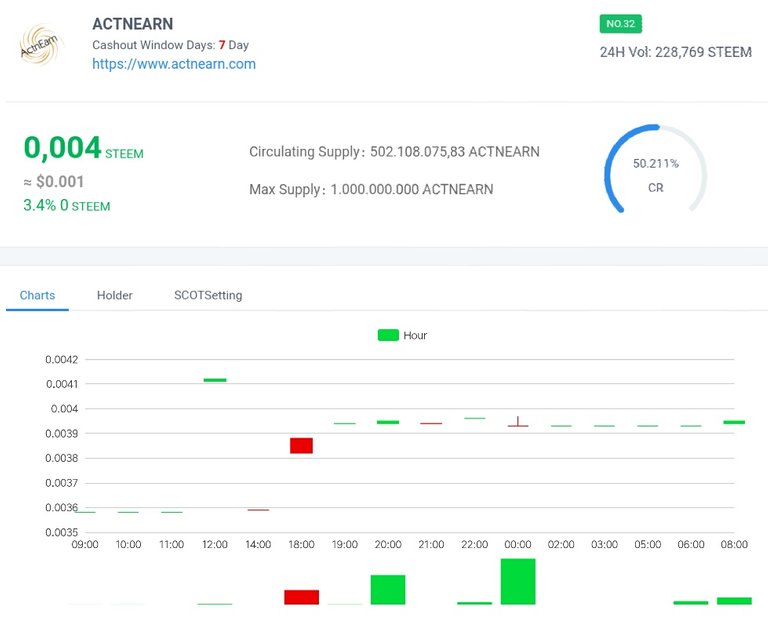Image resolution: width=768 pixels, height=628 pixels.
Task: Open the https://www.actnearn.com link
Action: coord(174,64)
